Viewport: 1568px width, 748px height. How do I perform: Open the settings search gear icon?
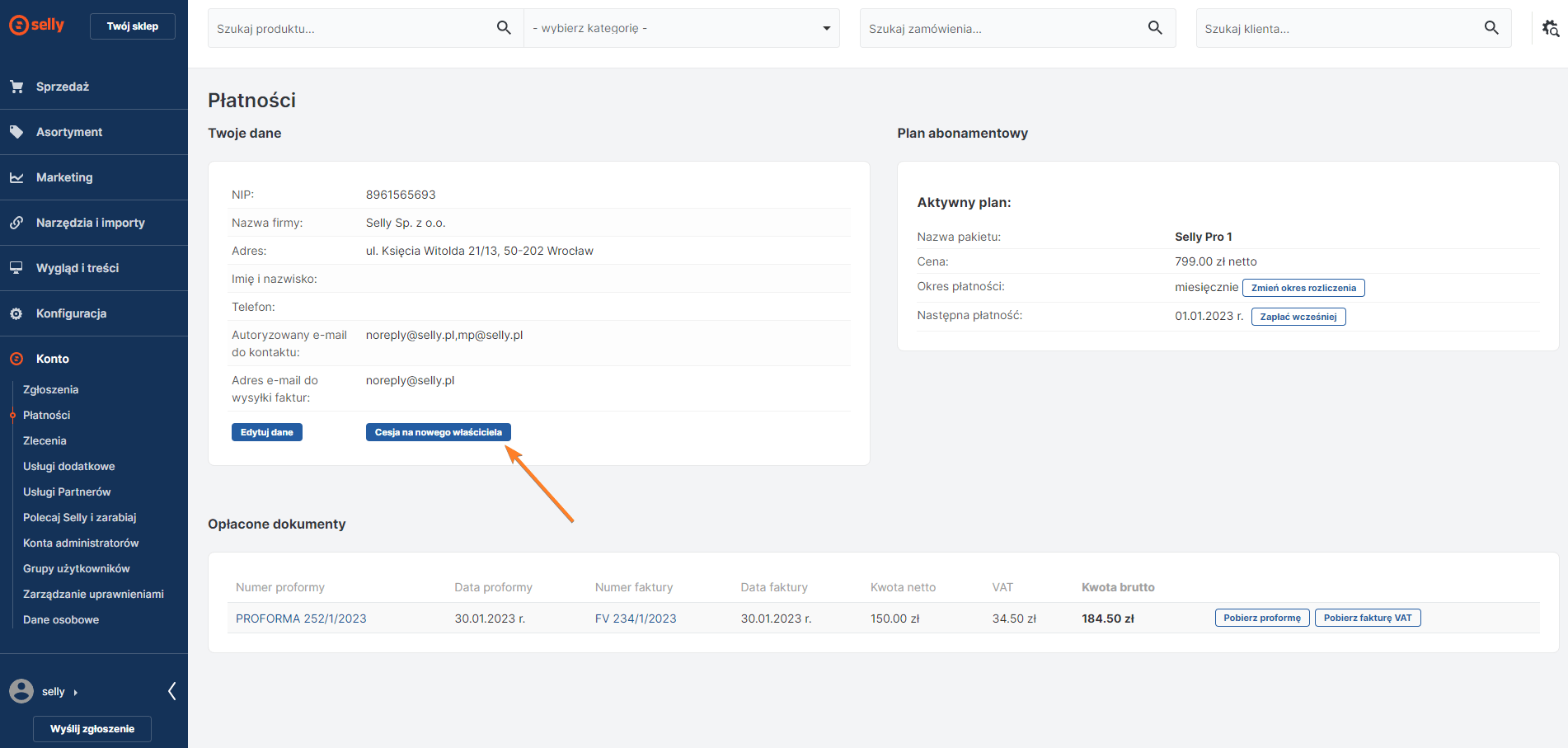pos(1550,28)
